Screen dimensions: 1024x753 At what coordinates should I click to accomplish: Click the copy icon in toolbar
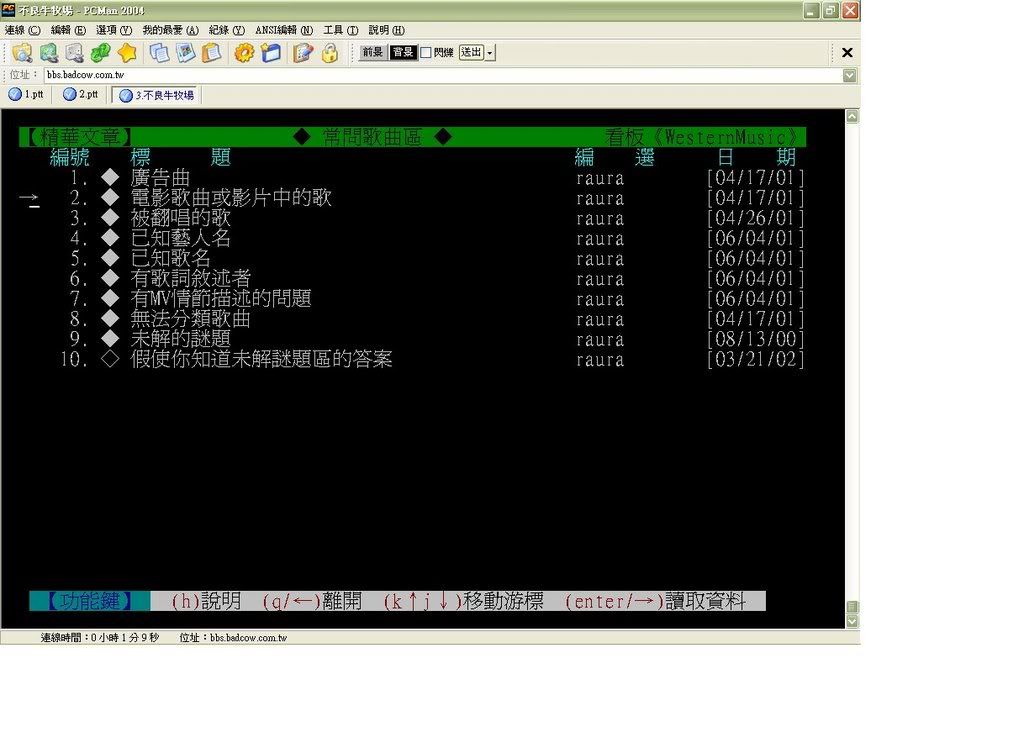(x=159, y=53)
